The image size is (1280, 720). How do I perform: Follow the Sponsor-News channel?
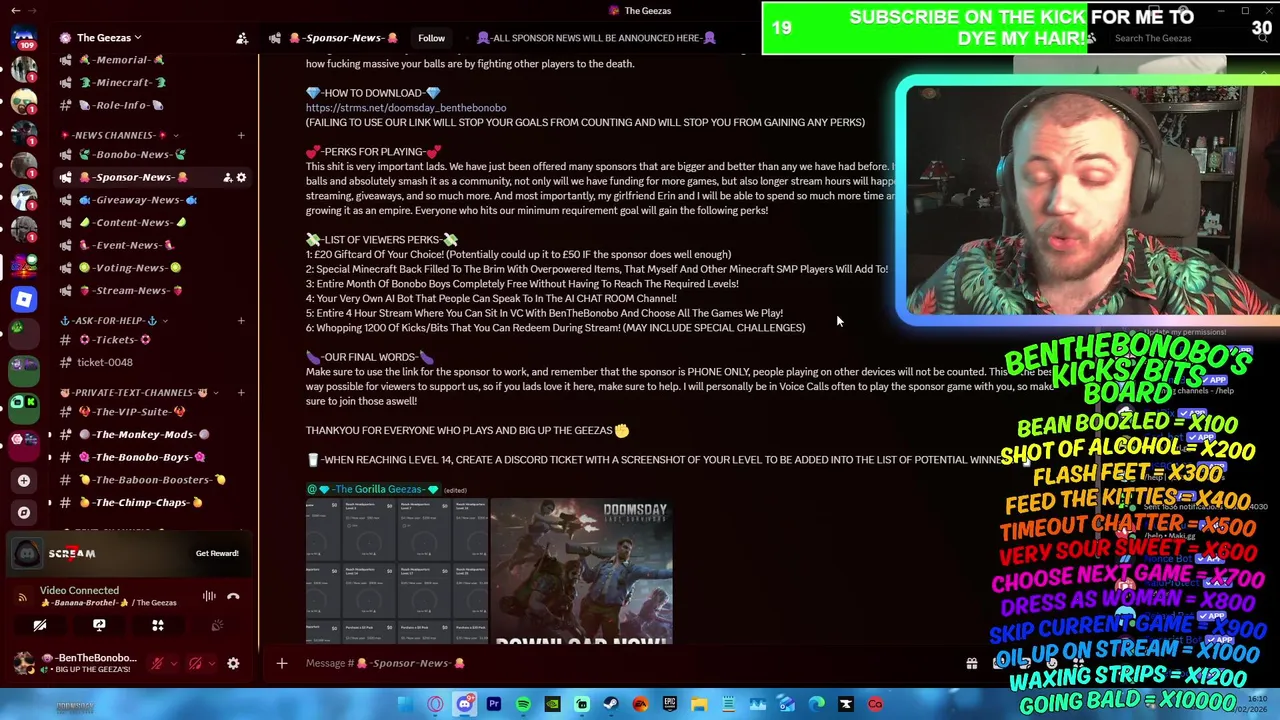[431, 38]
